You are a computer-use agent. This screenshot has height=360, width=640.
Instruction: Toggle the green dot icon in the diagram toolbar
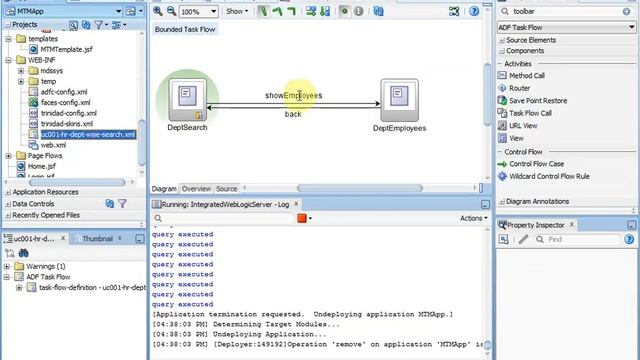[344, 11]
